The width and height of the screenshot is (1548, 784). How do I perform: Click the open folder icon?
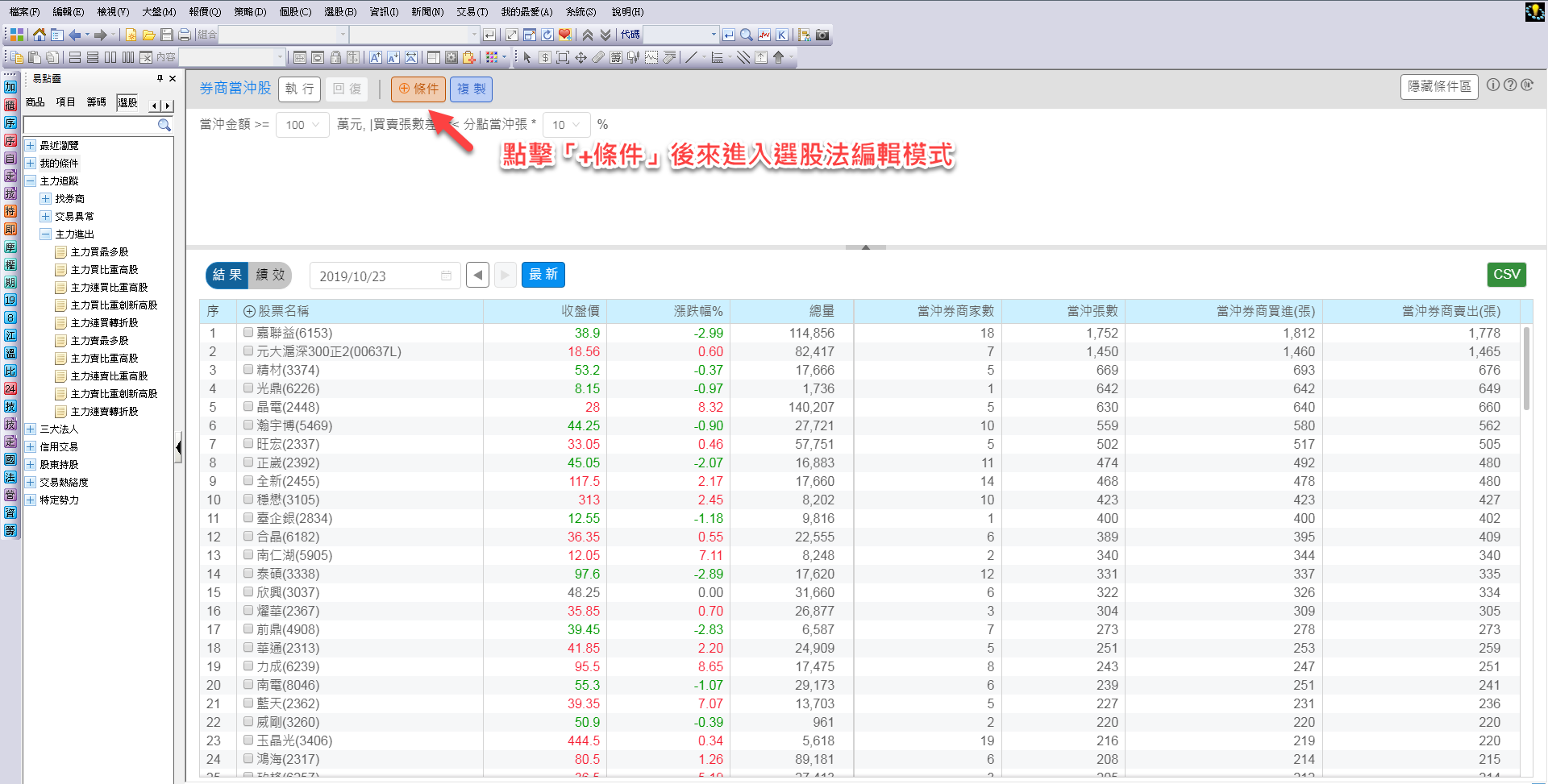[148, 35]
